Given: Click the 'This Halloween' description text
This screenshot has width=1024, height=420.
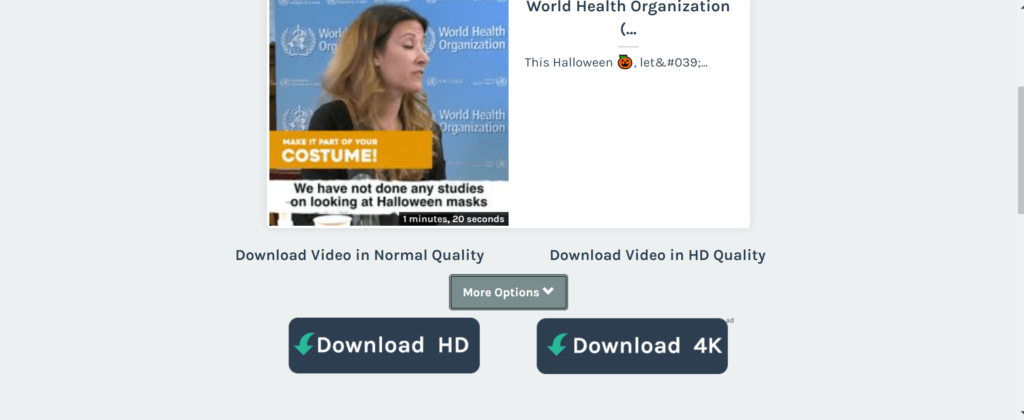Looking at the screenshot, I should coord(616,63).
